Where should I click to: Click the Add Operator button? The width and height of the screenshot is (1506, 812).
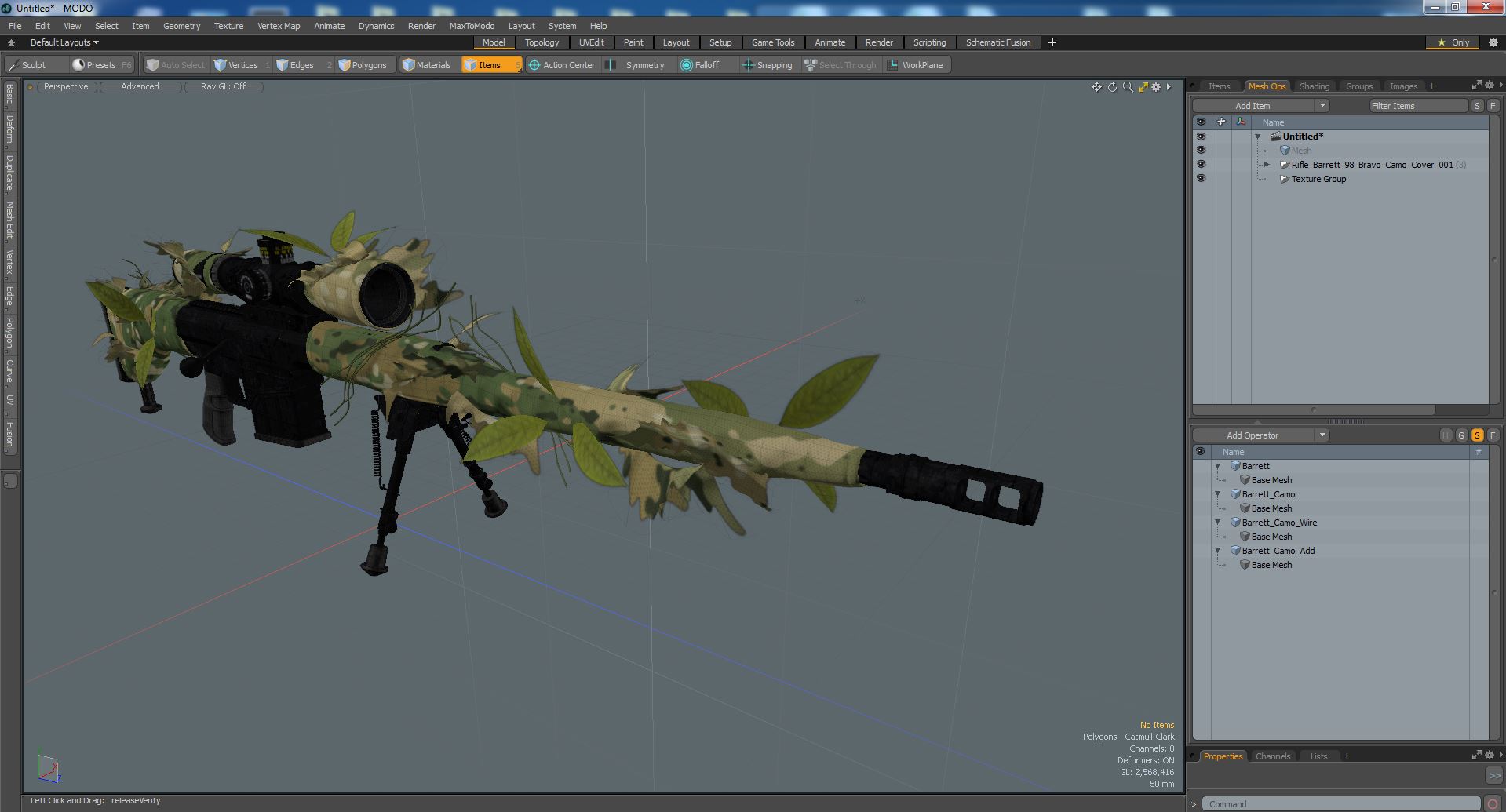coord(1253,435)
